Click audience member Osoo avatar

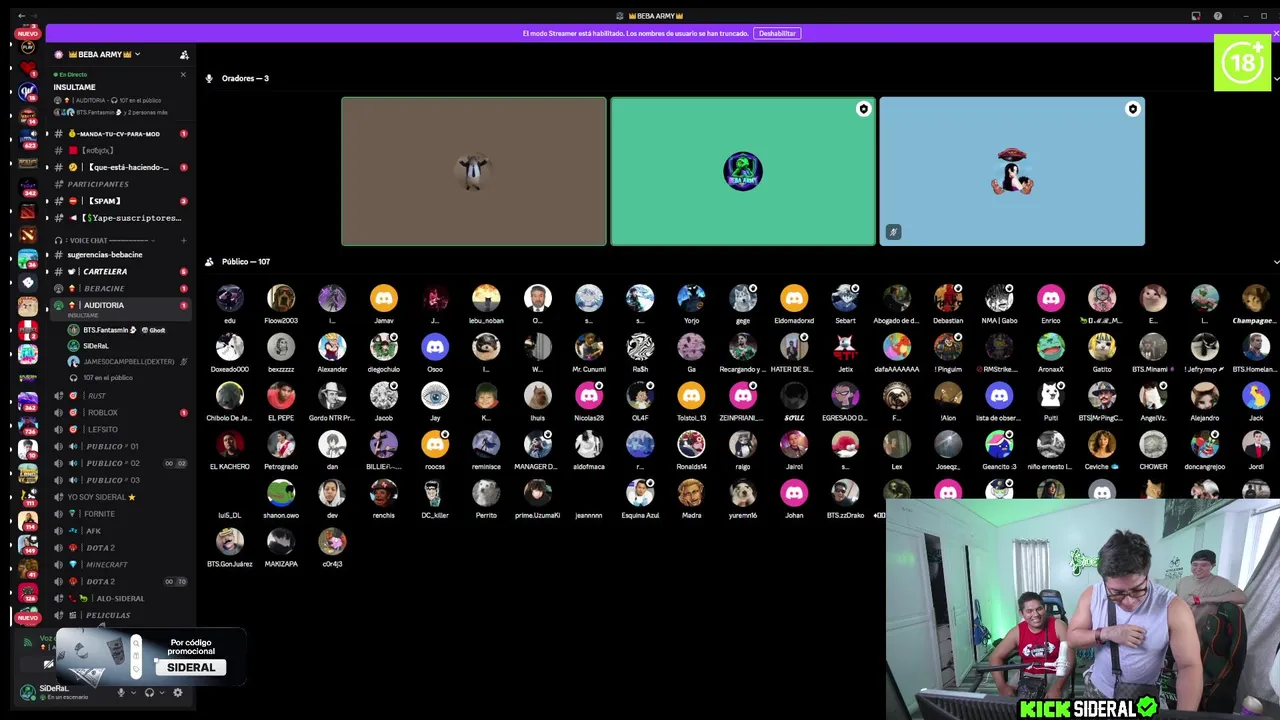435,347
